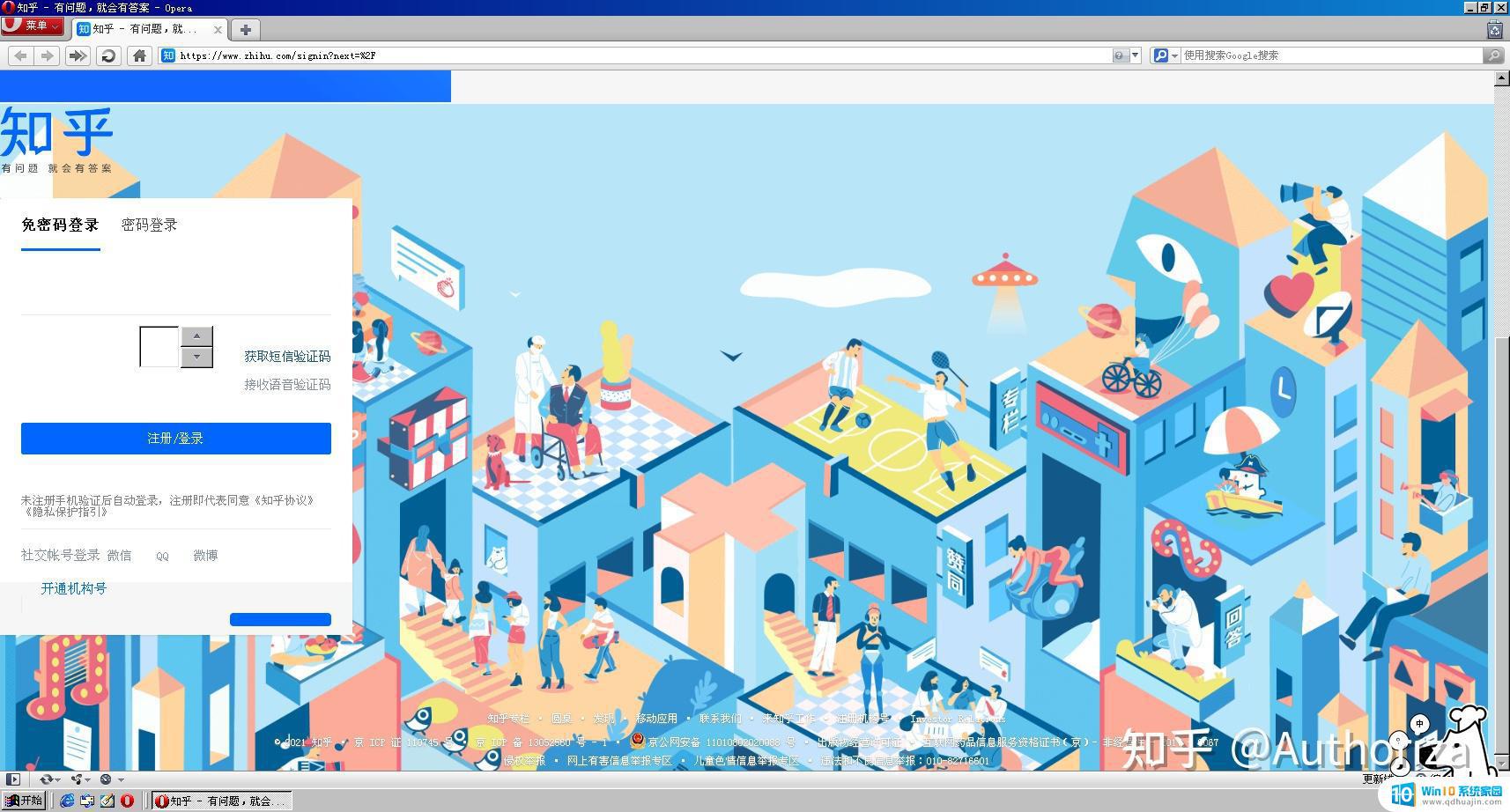Image resolution: width=1510 pixels, height=812 pixels.
Task: Increase value with stepper up arrow
Action: coord(196,336)
